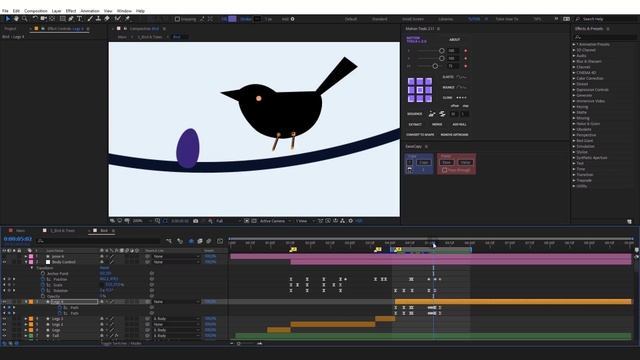Select the Camera tool in toolbar
Screen dimensions: 640x360
tap(43, 19)
